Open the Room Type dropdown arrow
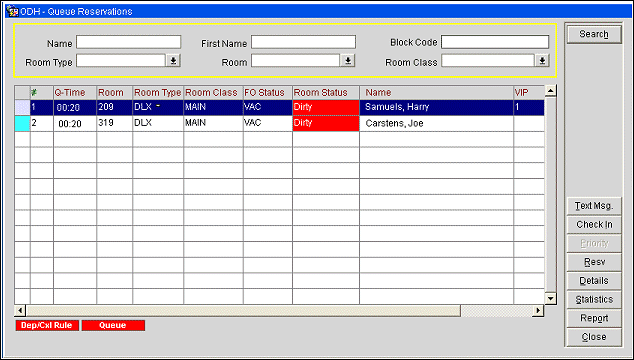 (173, 61)
